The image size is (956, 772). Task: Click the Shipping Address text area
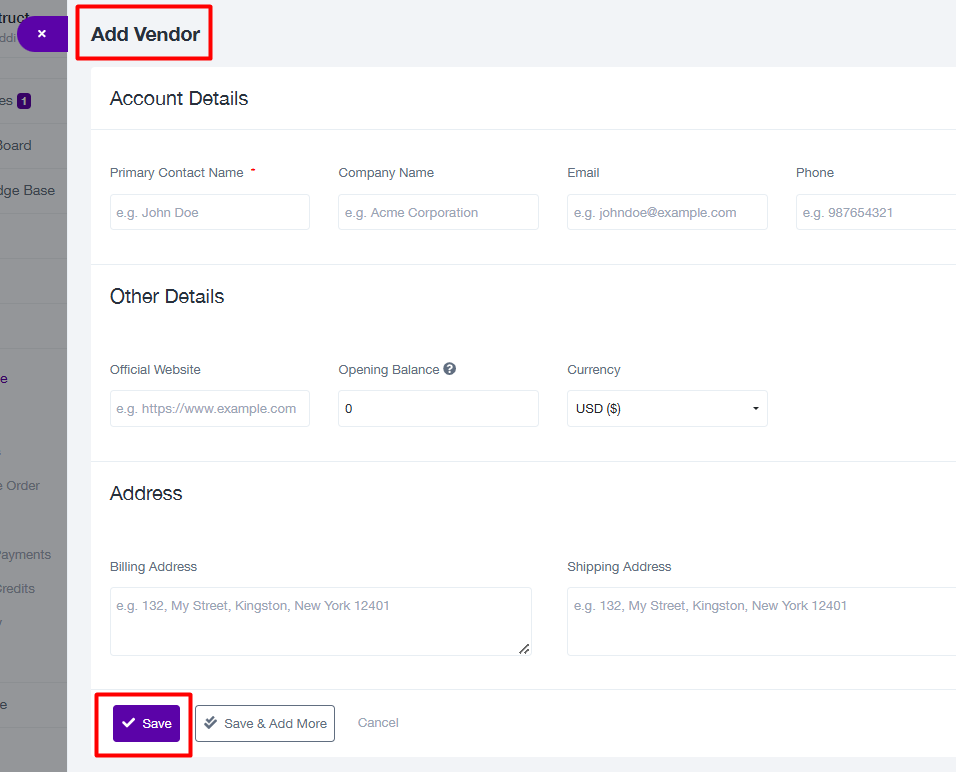coord(762,621)
